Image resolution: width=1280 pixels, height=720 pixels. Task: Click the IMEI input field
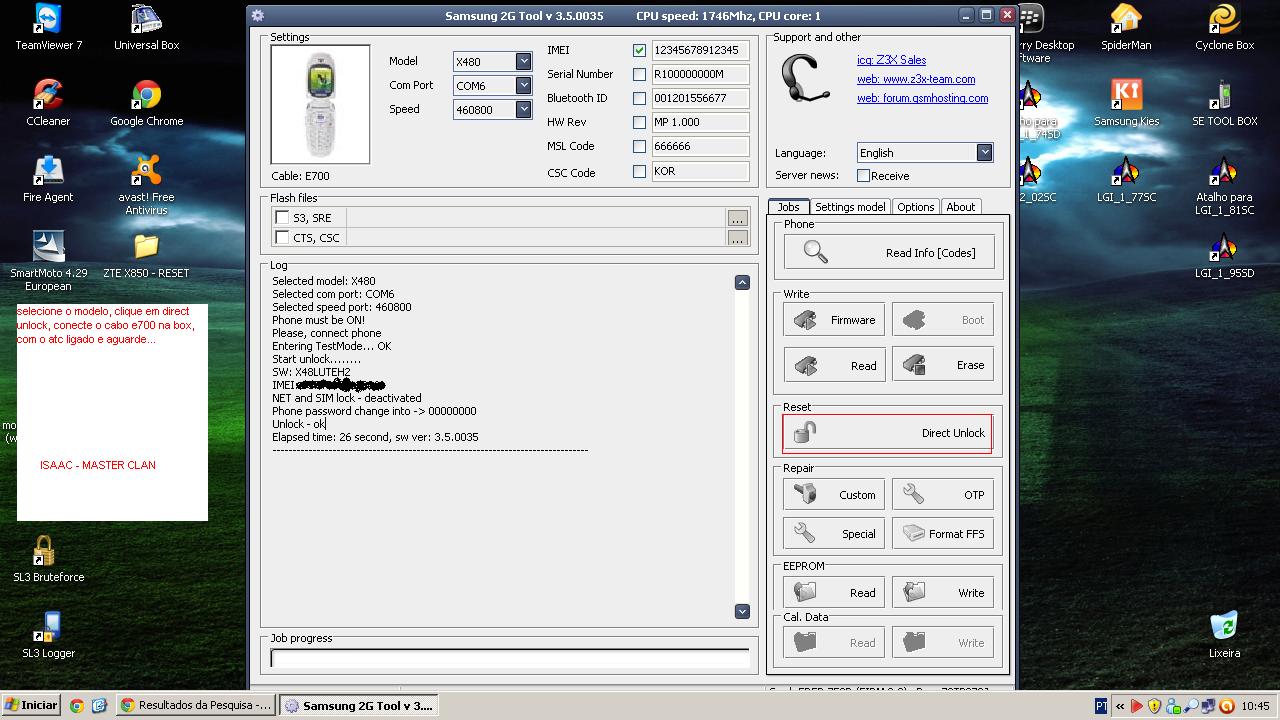700,50
